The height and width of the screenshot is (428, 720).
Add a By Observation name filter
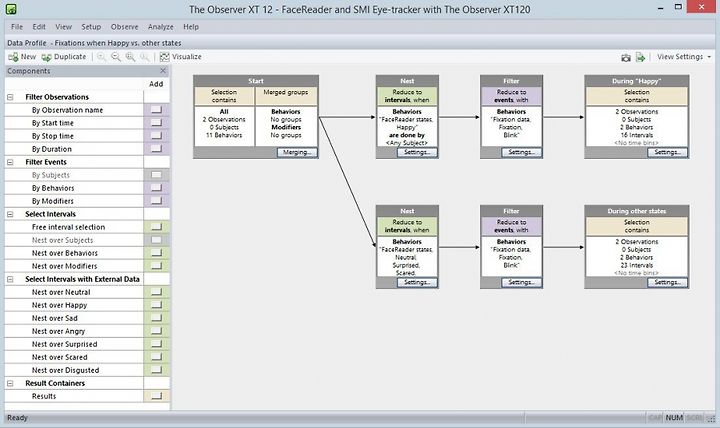pyautogui.click(x=157, y=110)
